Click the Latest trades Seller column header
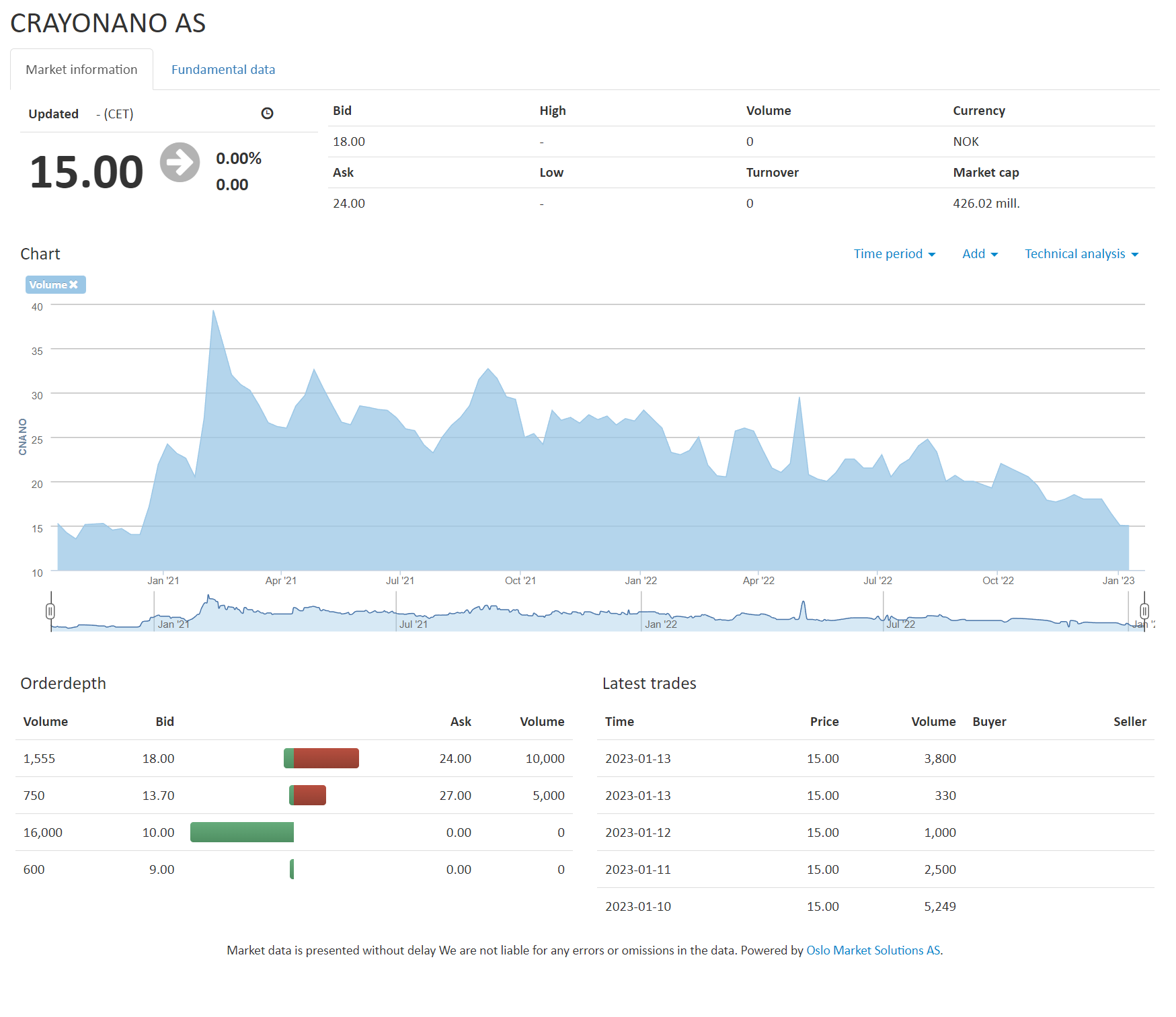This screenshot has height=1017, width=1176. coord(1130,722)
